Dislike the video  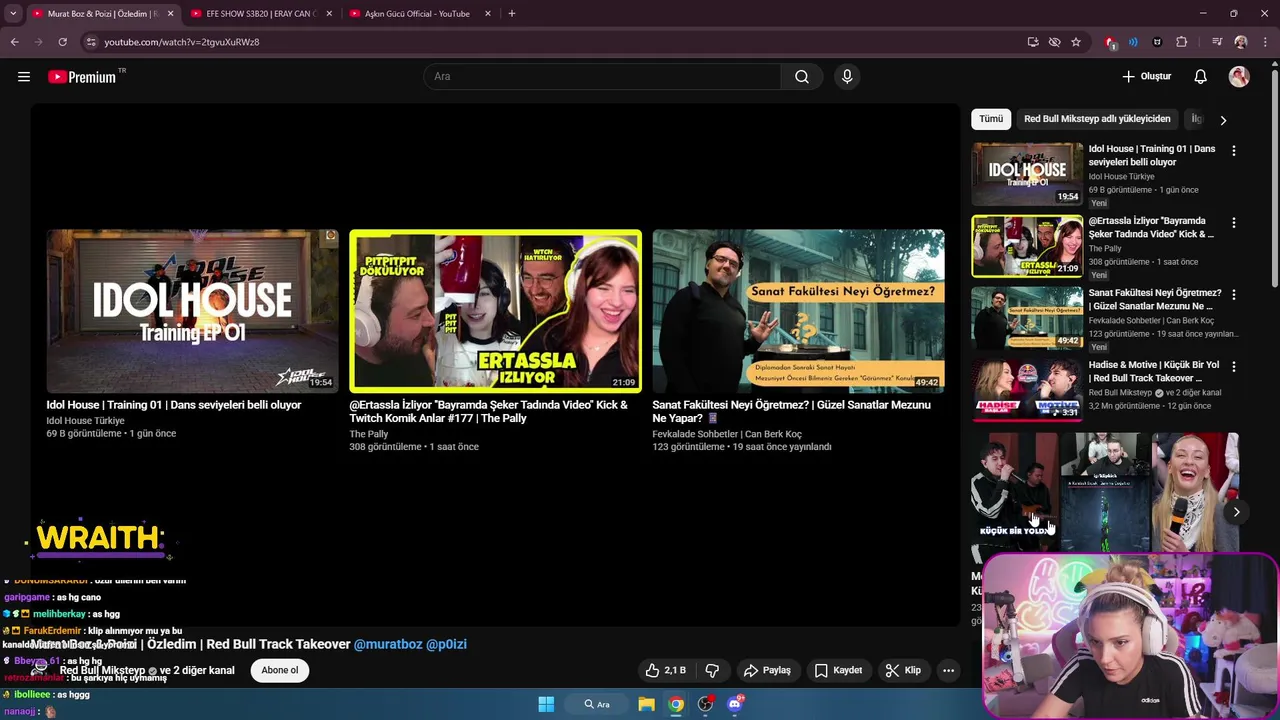pos(712,670)
